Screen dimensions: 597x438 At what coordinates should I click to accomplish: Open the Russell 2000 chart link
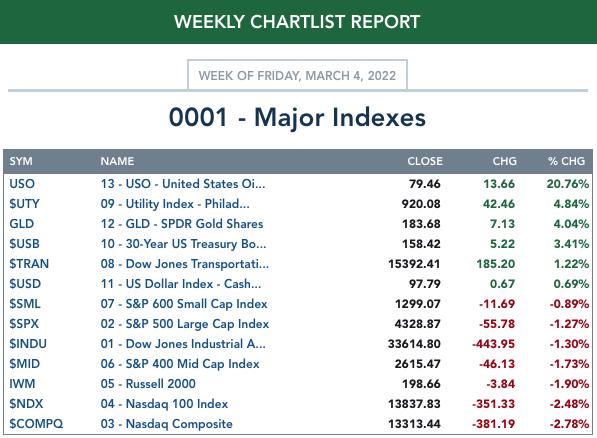click(x=148, y=384)
